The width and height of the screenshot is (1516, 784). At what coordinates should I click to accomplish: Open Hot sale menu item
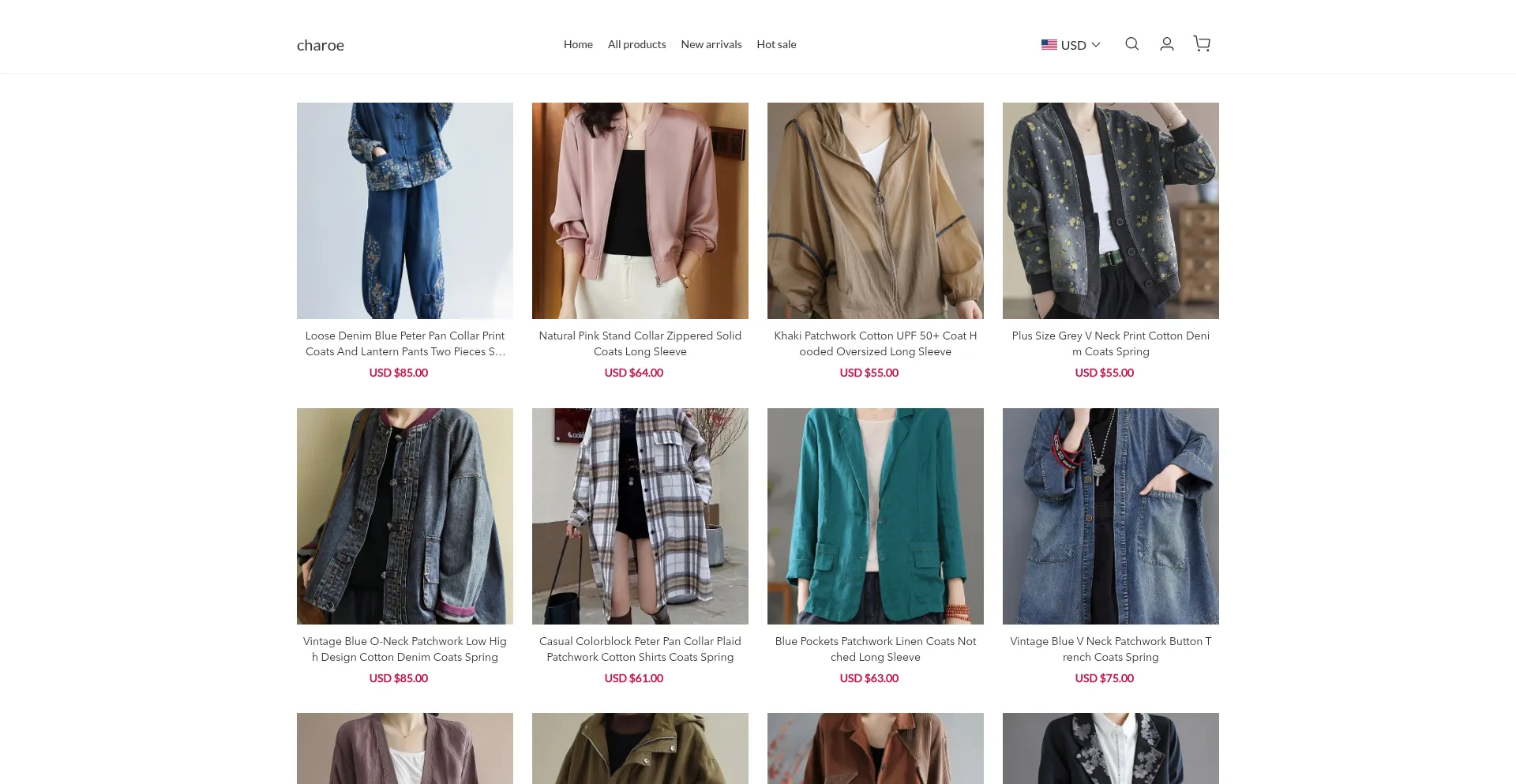[776, 44]
